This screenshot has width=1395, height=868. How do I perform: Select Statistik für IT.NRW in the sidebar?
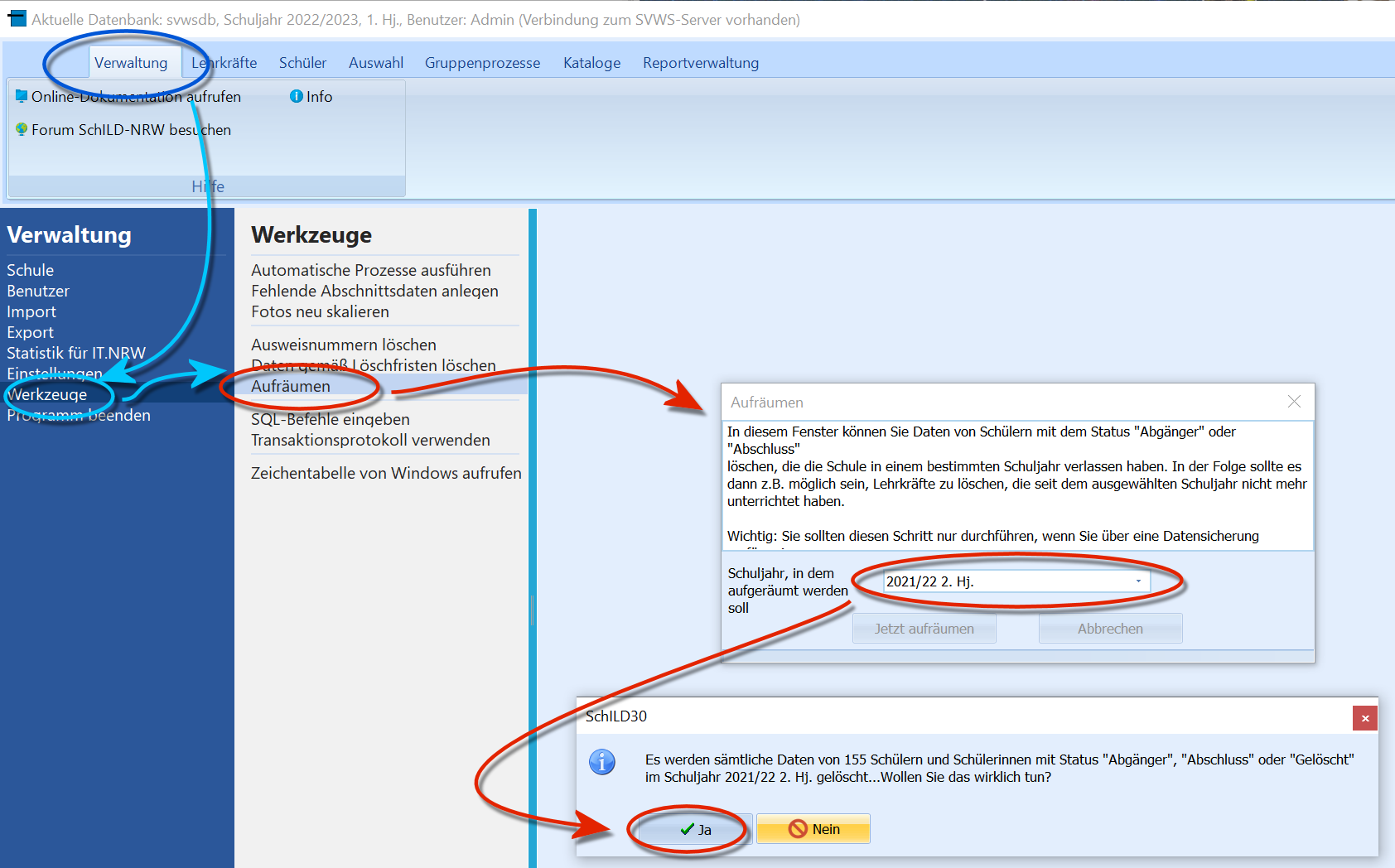(76, 353)
